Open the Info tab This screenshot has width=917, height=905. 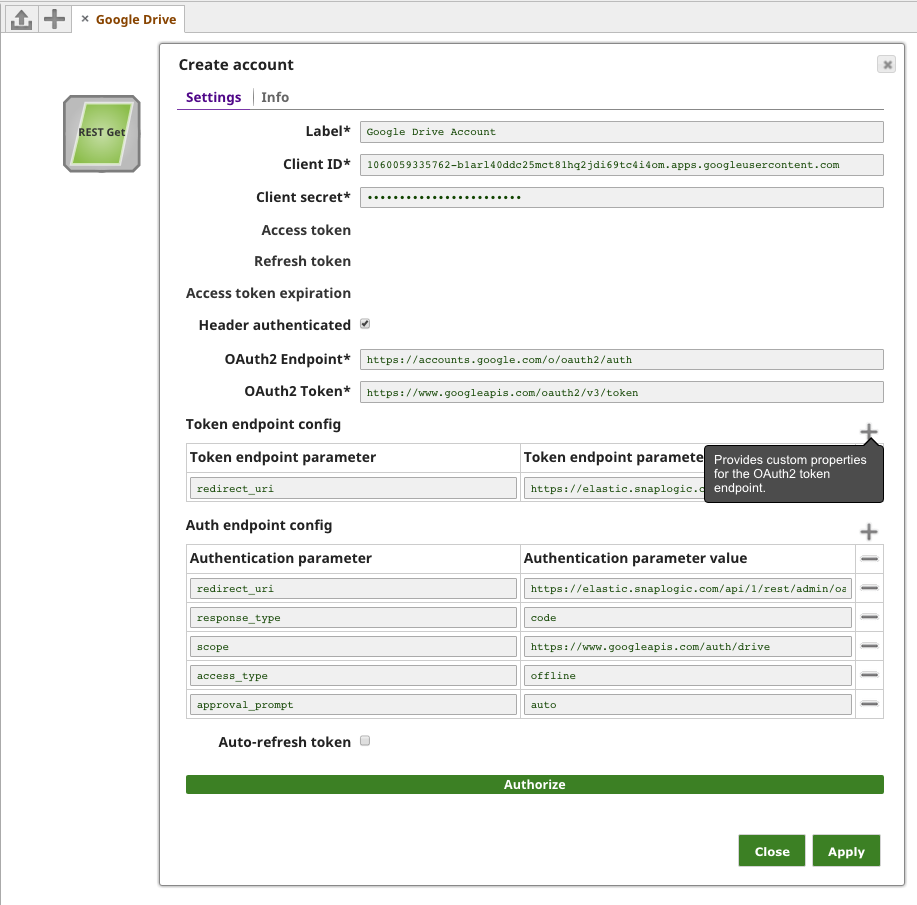[275, 97]
